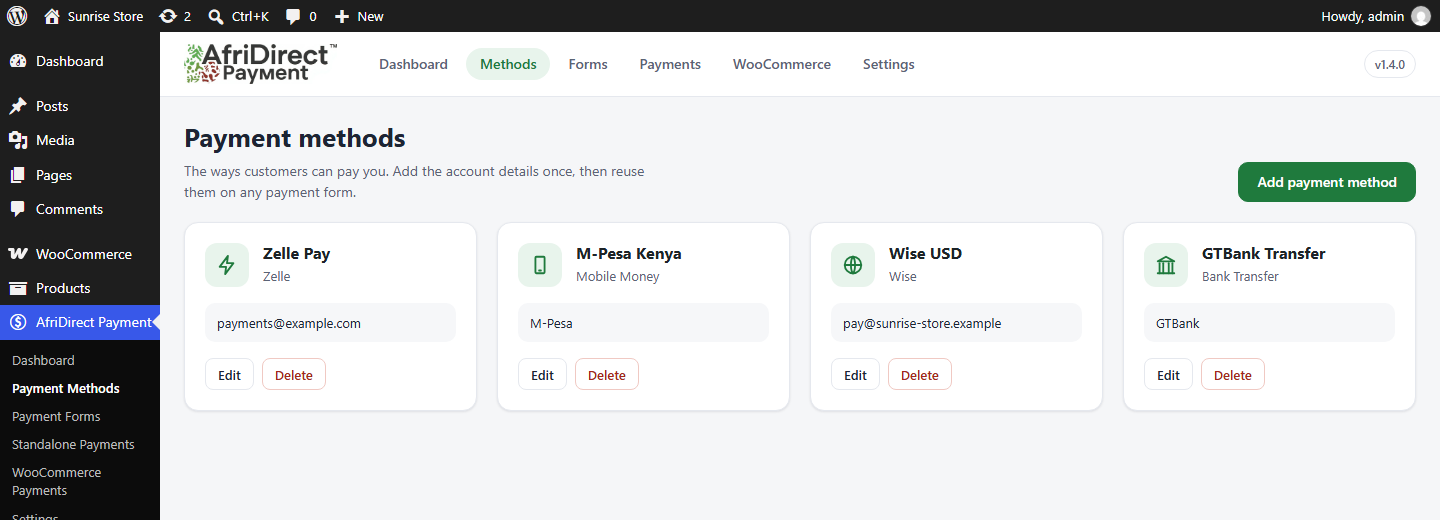The width and height of the screenshot is (1440, 520).
Task: Click the M-Pesa Kenya phone icon
Action: (540, 265)
